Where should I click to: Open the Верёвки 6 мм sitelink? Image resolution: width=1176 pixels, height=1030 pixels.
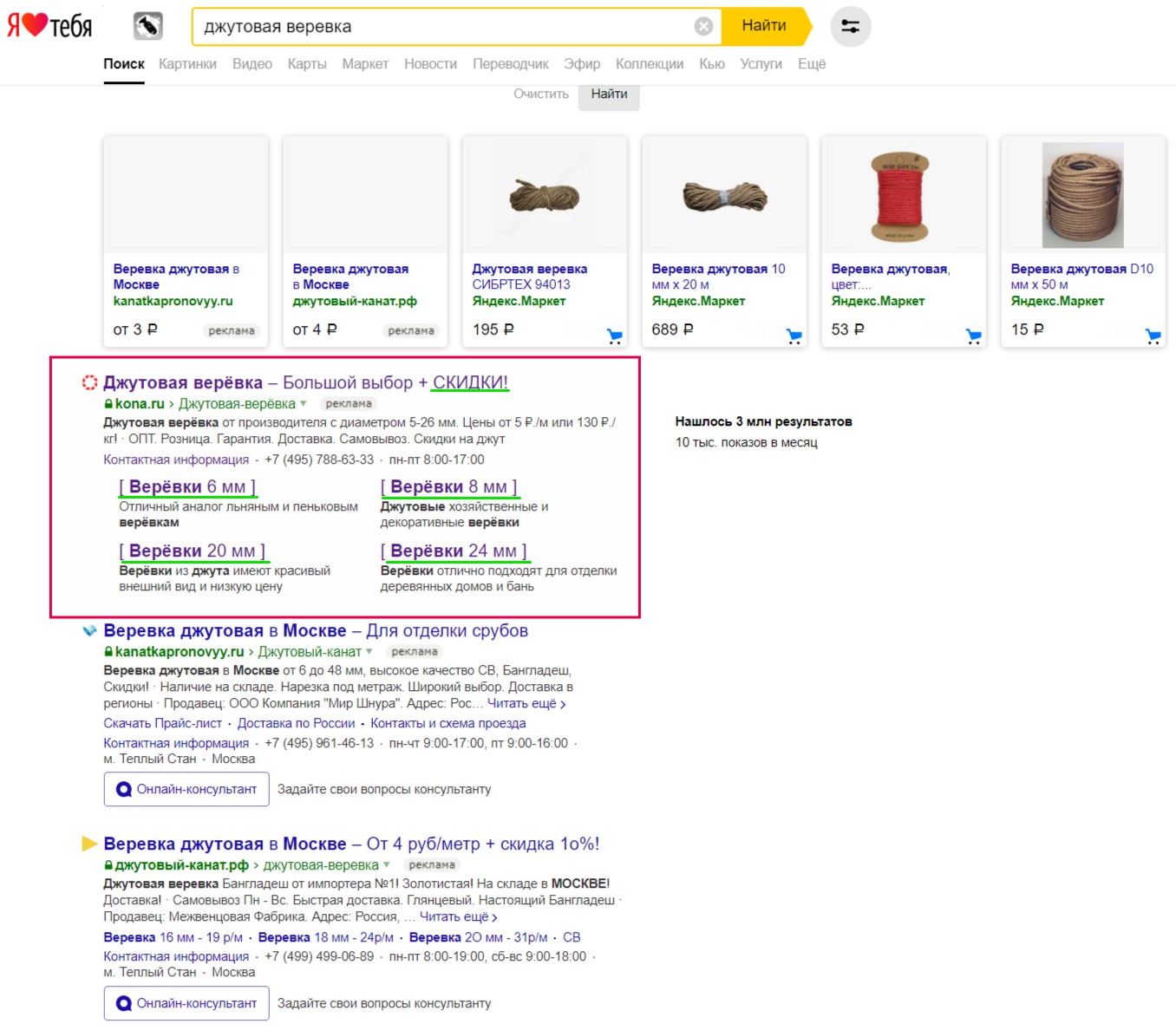187,487
